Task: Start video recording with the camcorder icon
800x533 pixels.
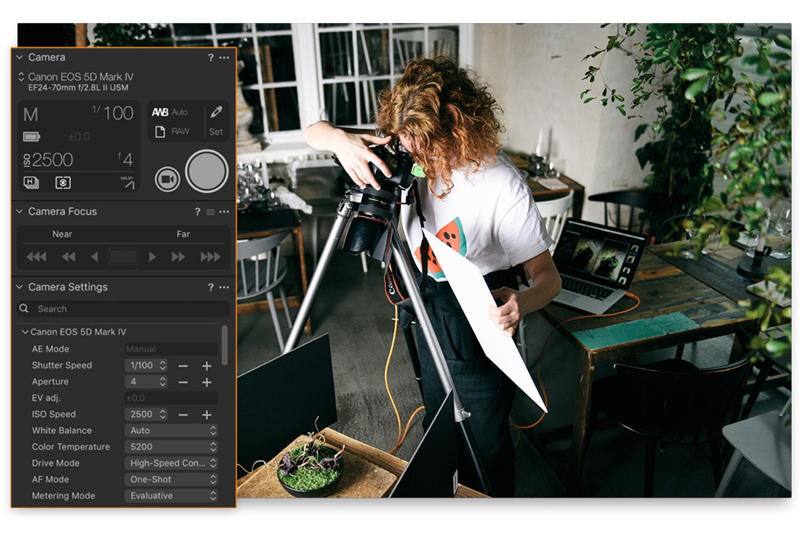Action: pyautogui.click(x=167, y=178)
